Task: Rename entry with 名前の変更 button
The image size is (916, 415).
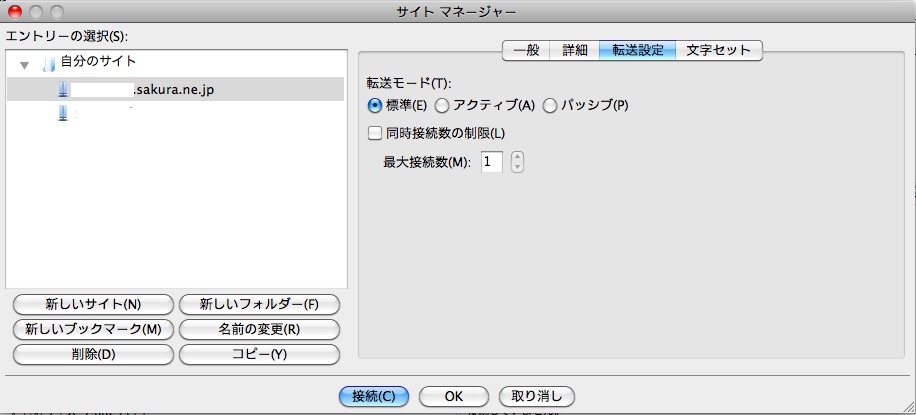Action: tap(258, 329)
